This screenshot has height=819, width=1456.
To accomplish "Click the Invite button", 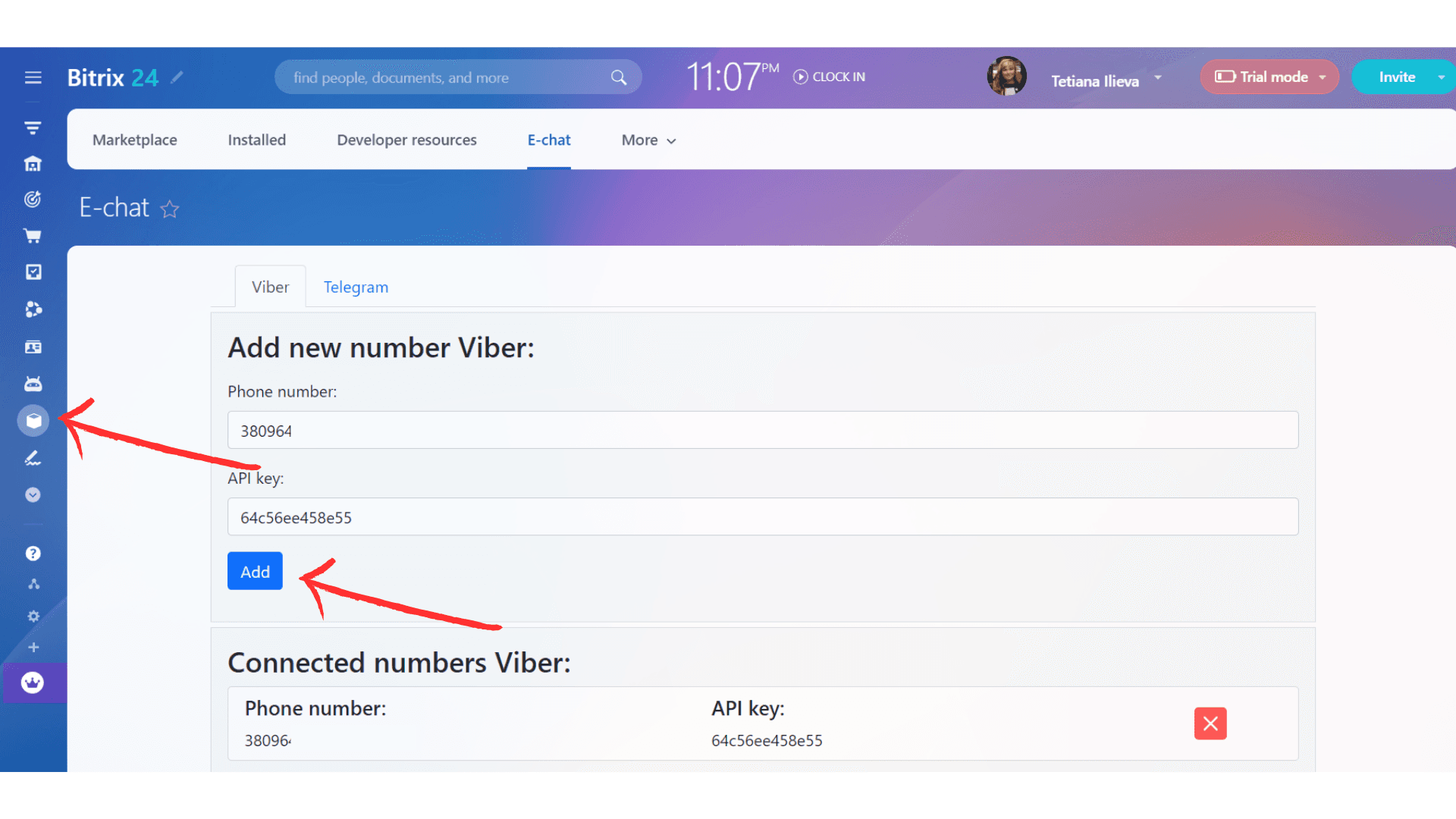I will click(x=1397, y=77).
